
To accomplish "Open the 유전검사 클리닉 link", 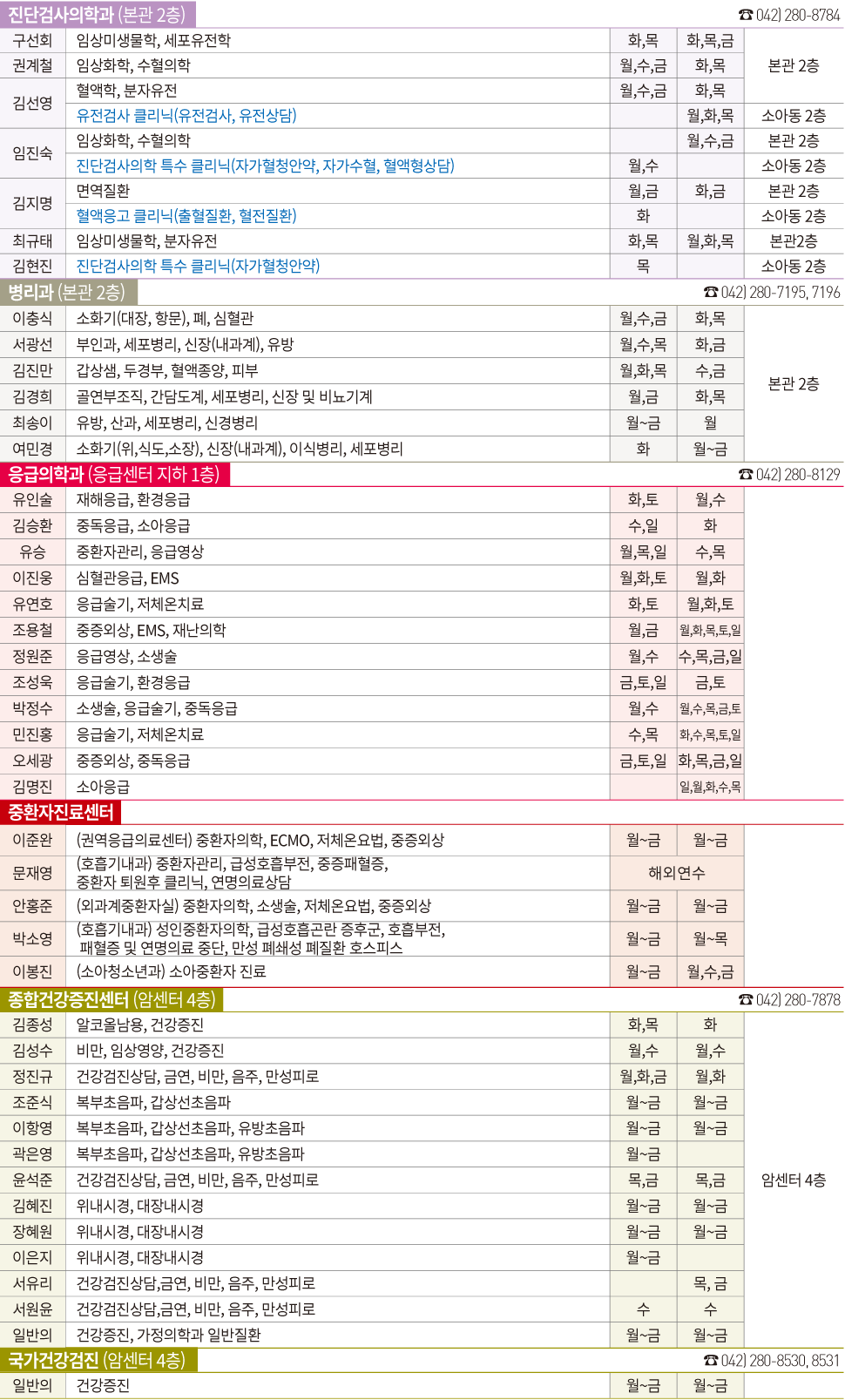I will (x=186, y=116).
